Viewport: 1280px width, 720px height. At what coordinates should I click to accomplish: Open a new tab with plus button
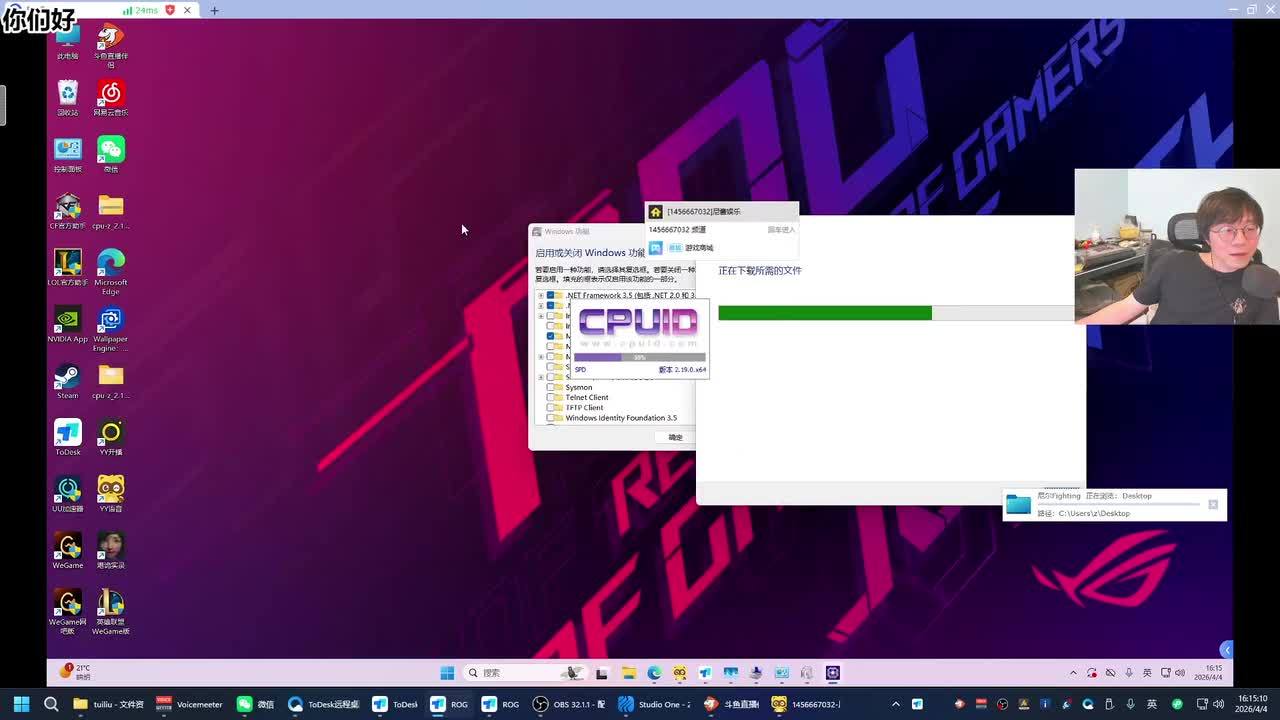point(214,10)
